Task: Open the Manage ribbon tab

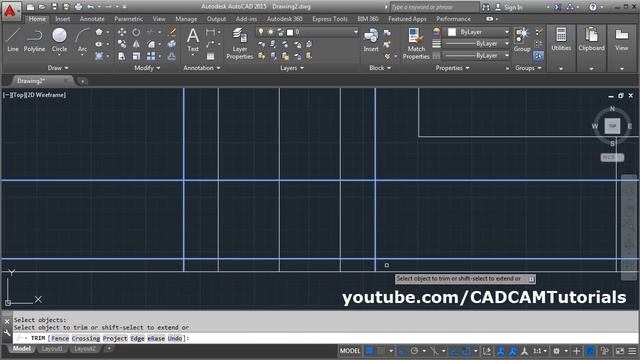Action: click(186, 19)
